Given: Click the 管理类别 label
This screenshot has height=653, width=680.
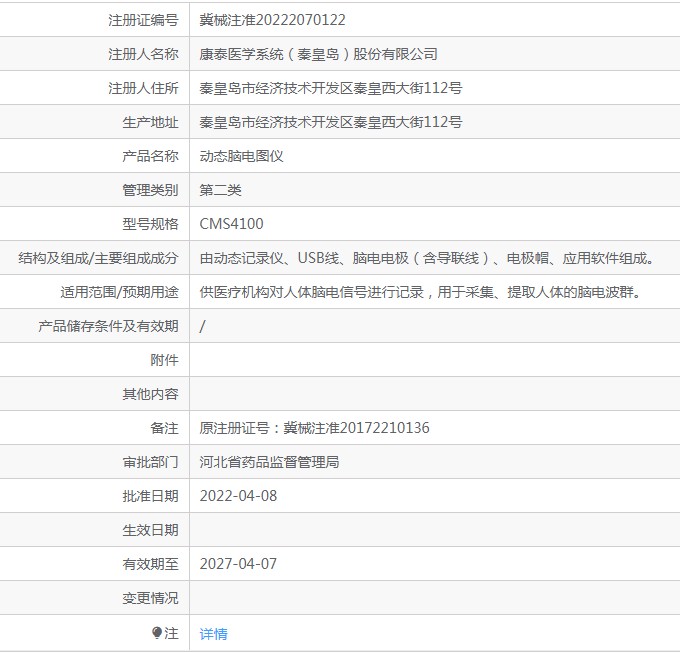Looking at the screenshot, I should click(x=150, y=190).
